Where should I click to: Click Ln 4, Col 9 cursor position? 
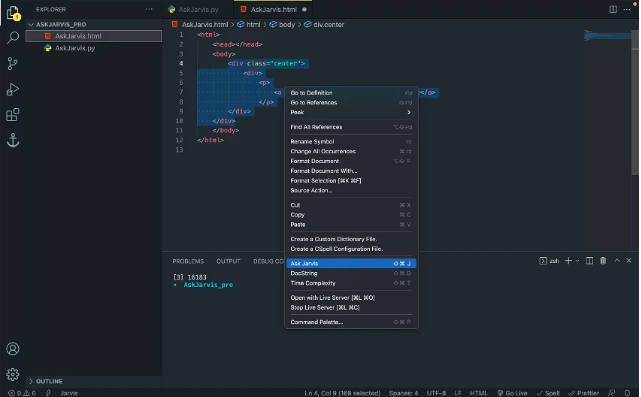pyautogui.click(x=342, y=393)
